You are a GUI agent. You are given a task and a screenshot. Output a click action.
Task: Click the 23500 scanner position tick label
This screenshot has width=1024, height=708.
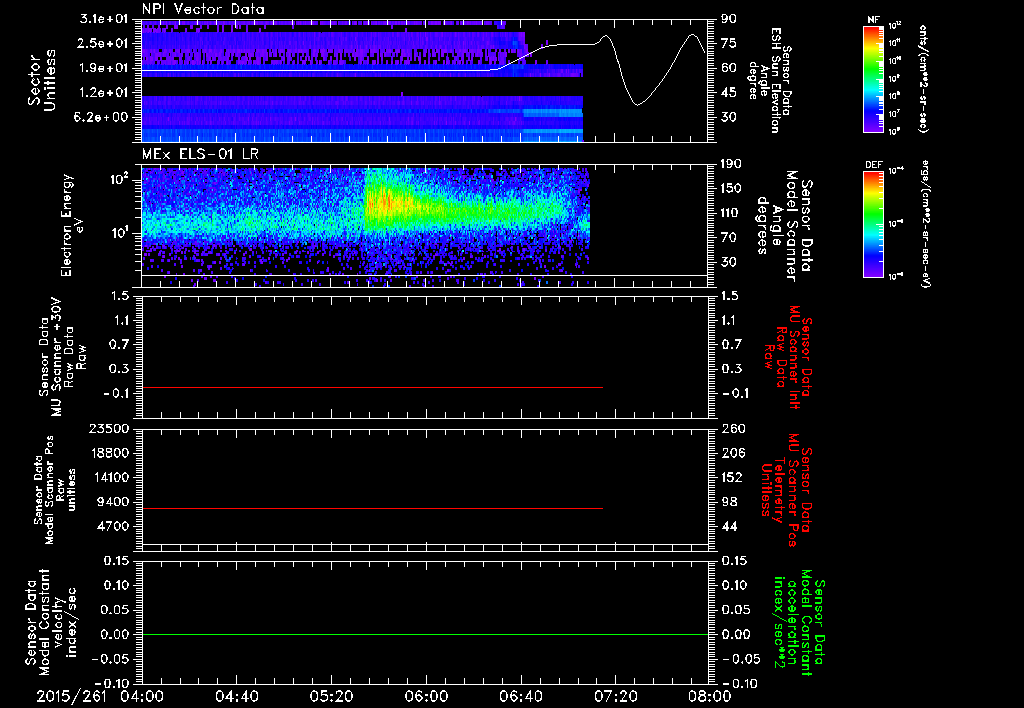click(109, 429)
